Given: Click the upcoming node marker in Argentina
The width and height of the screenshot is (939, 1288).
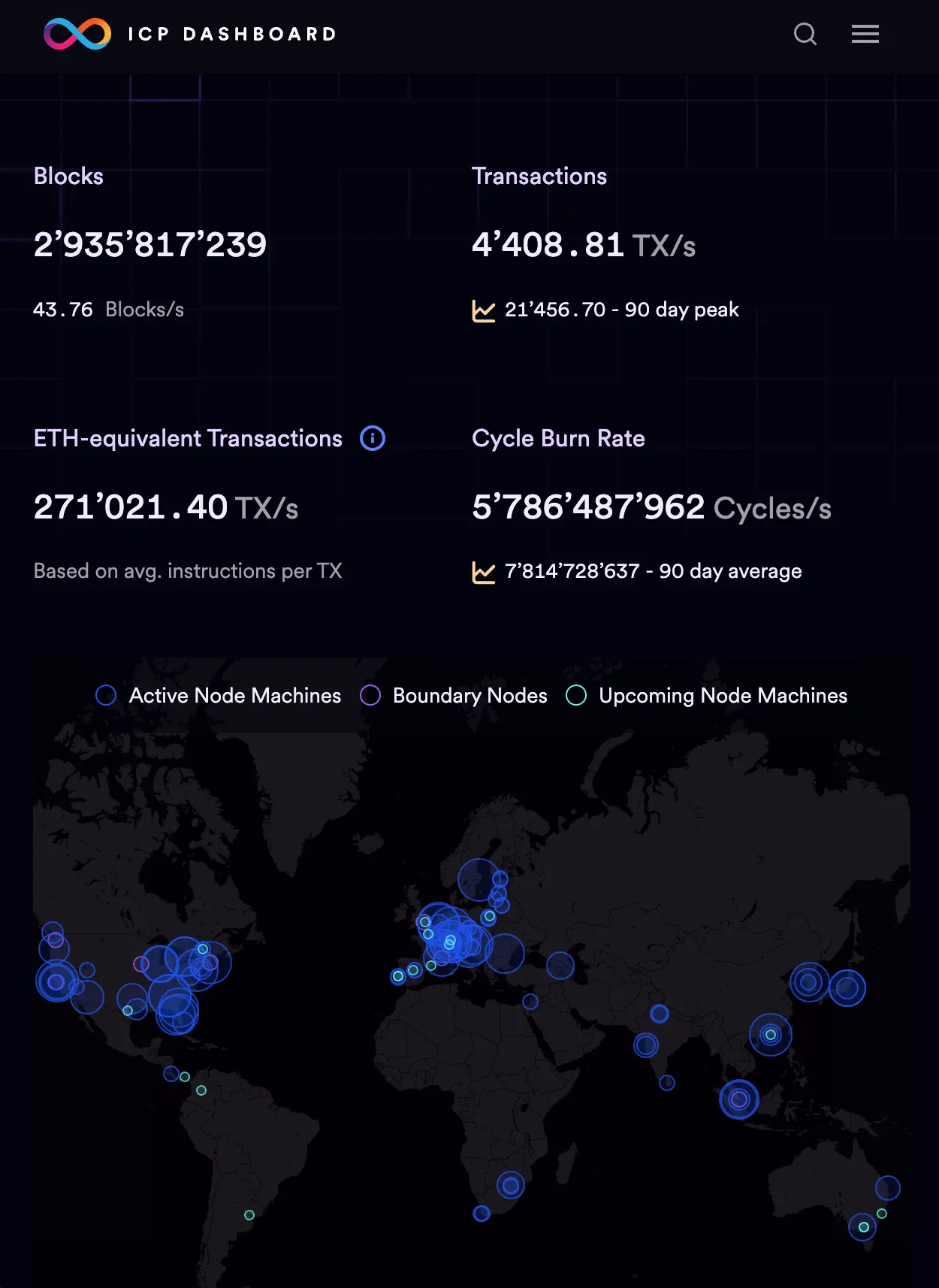Looking at the screenshot, I should 249,1215.
